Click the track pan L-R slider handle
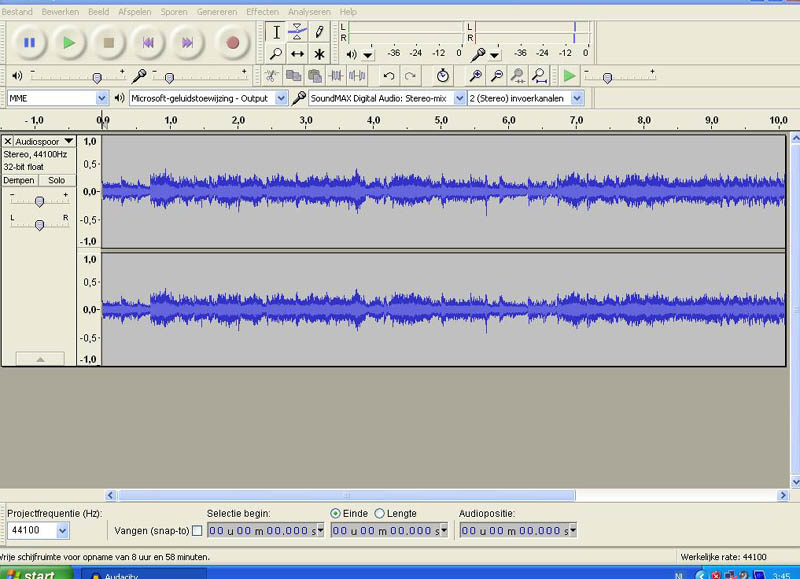 pos(39,224)
